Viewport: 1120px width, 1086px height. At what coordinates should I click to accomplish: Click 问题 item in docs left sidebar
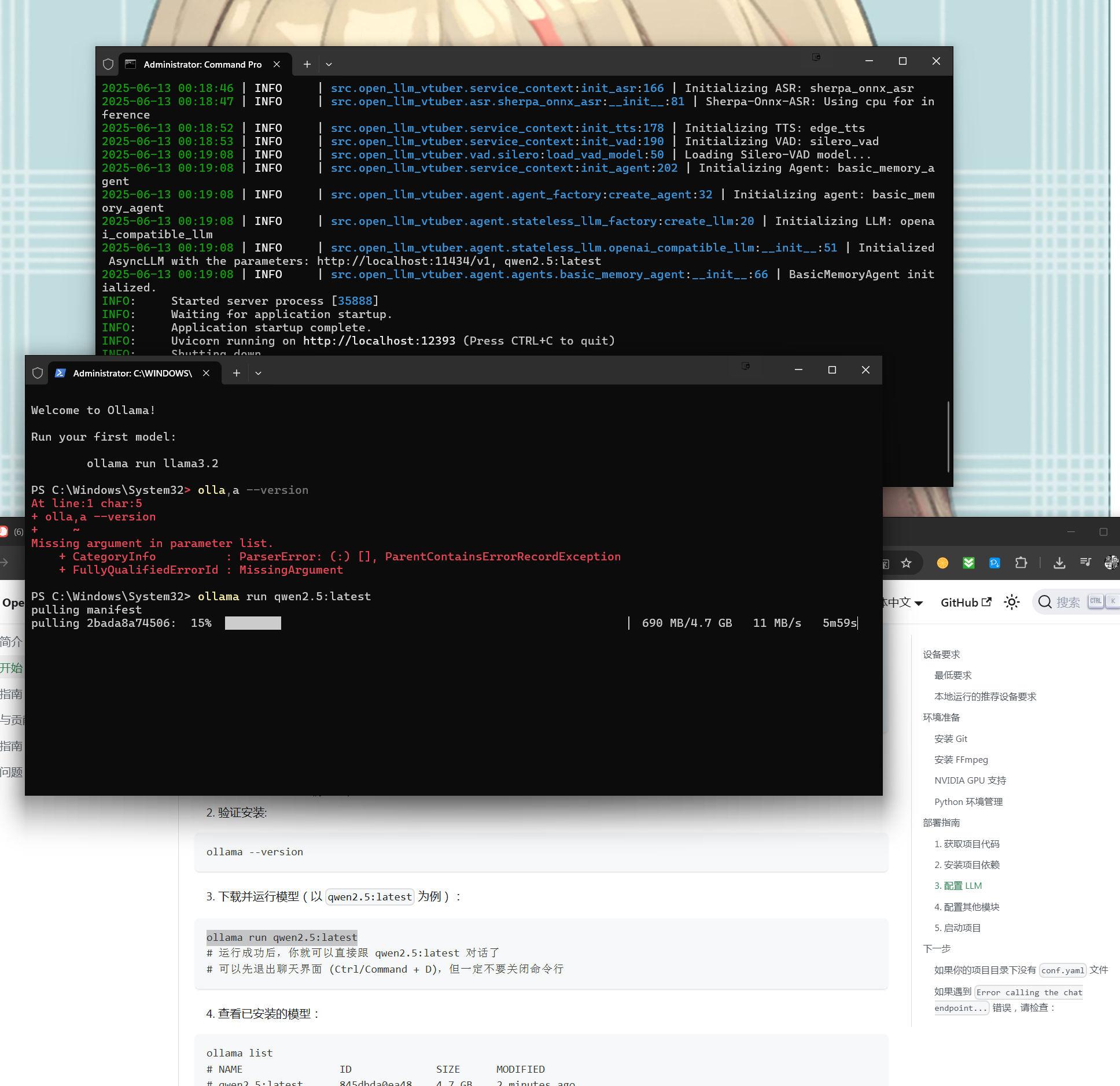pyautogui.click(x=11, y=772)
